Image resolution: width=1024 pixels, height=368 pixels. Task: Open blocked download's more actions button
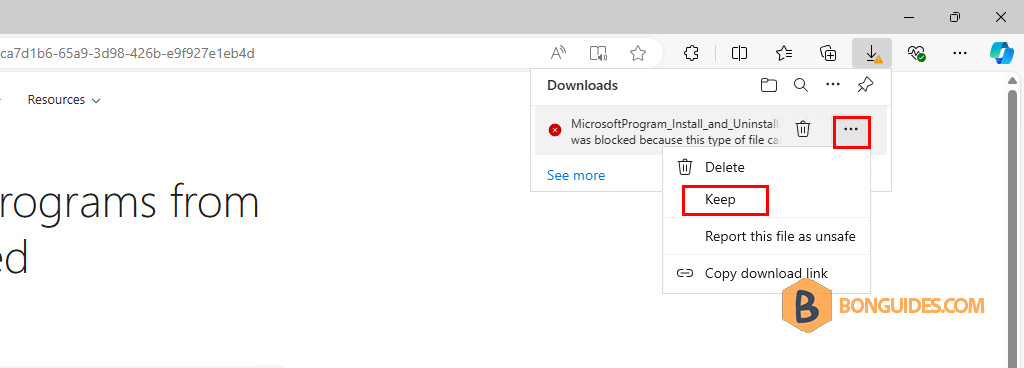click(850, 130)
